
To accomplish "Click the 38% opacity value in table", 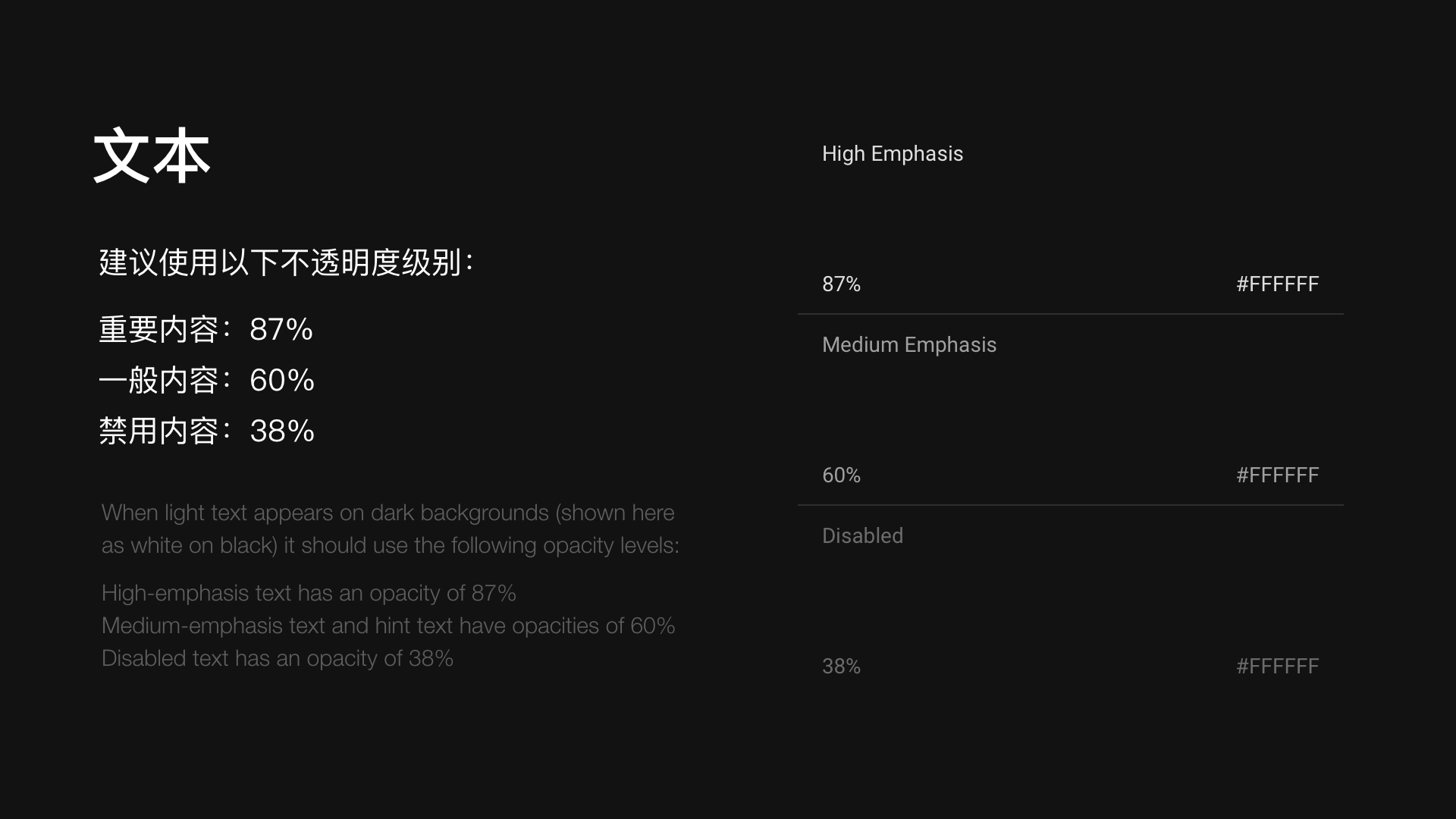I will 841,667.
